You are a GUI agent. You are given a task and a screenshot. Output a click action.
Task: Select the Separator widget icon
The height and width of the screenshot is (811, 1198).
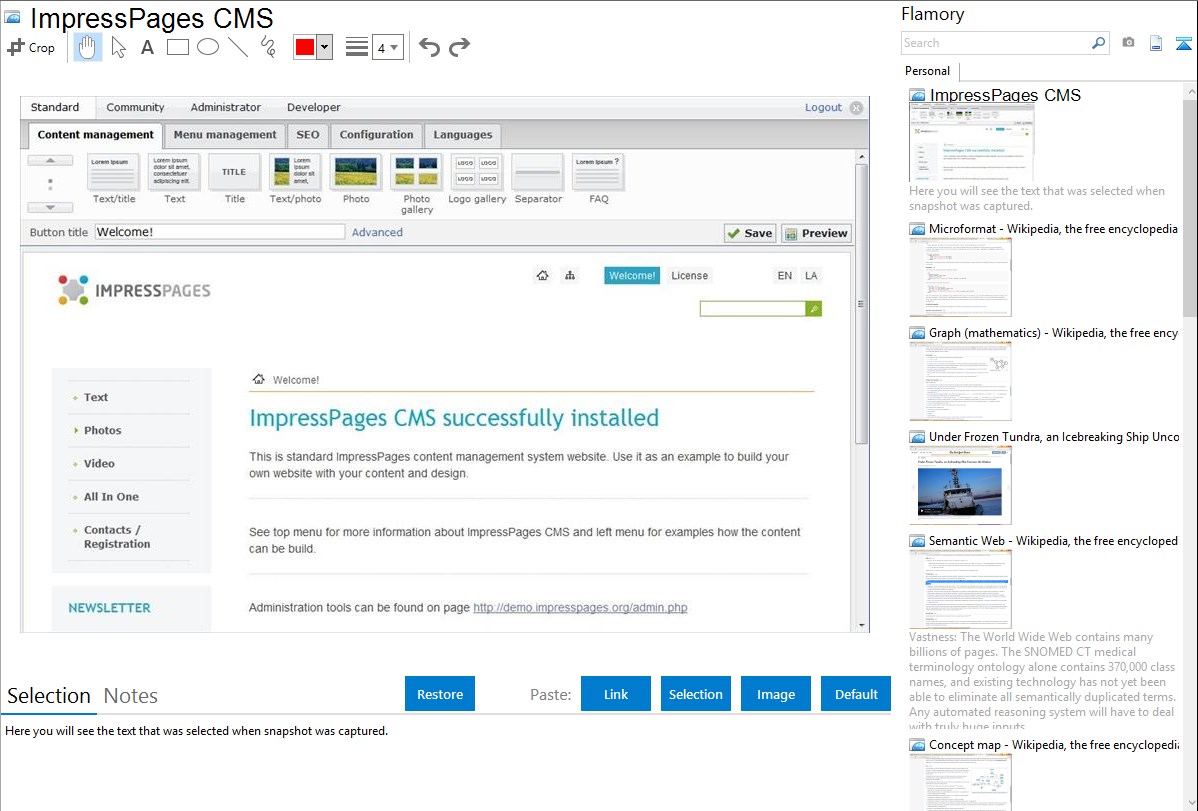pos(538,172)
